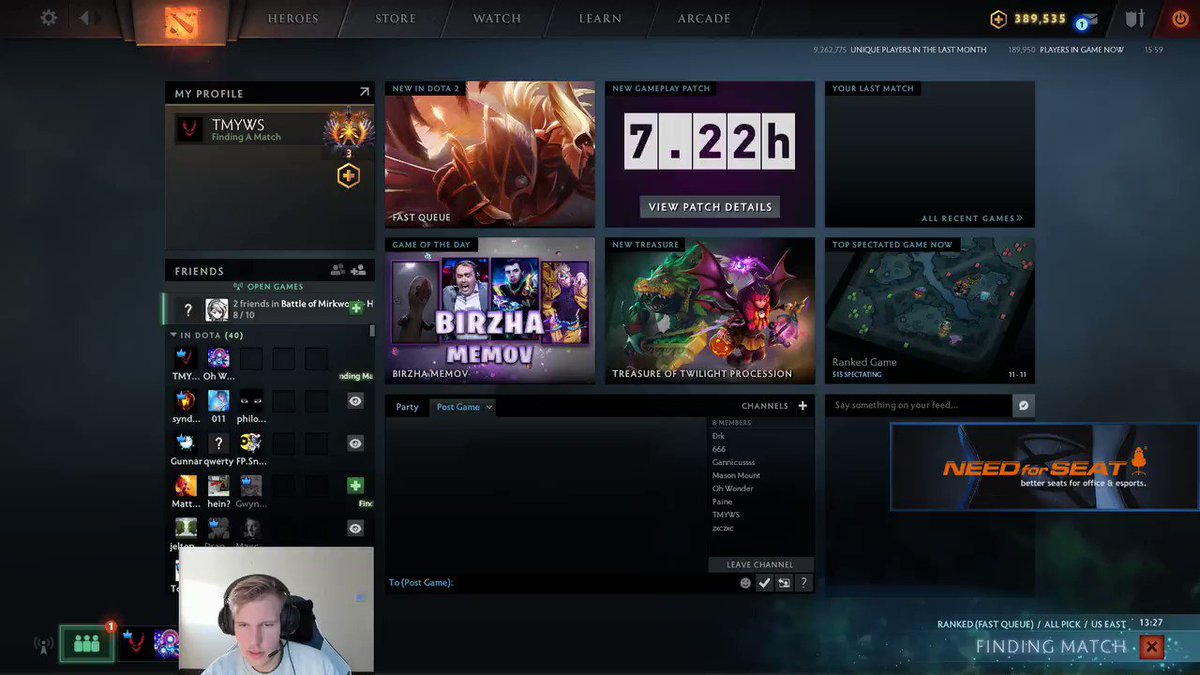Viewport: 1200px width, 675px height.
Task: Click the gold Dota Plus hexagon icon
Action: (348, 176)
